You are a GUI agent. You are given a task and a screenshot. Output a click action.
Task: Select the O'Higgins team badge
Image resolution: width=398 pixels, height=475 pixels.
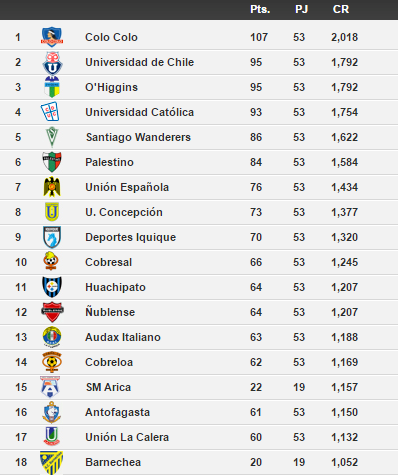coord(52,87)
